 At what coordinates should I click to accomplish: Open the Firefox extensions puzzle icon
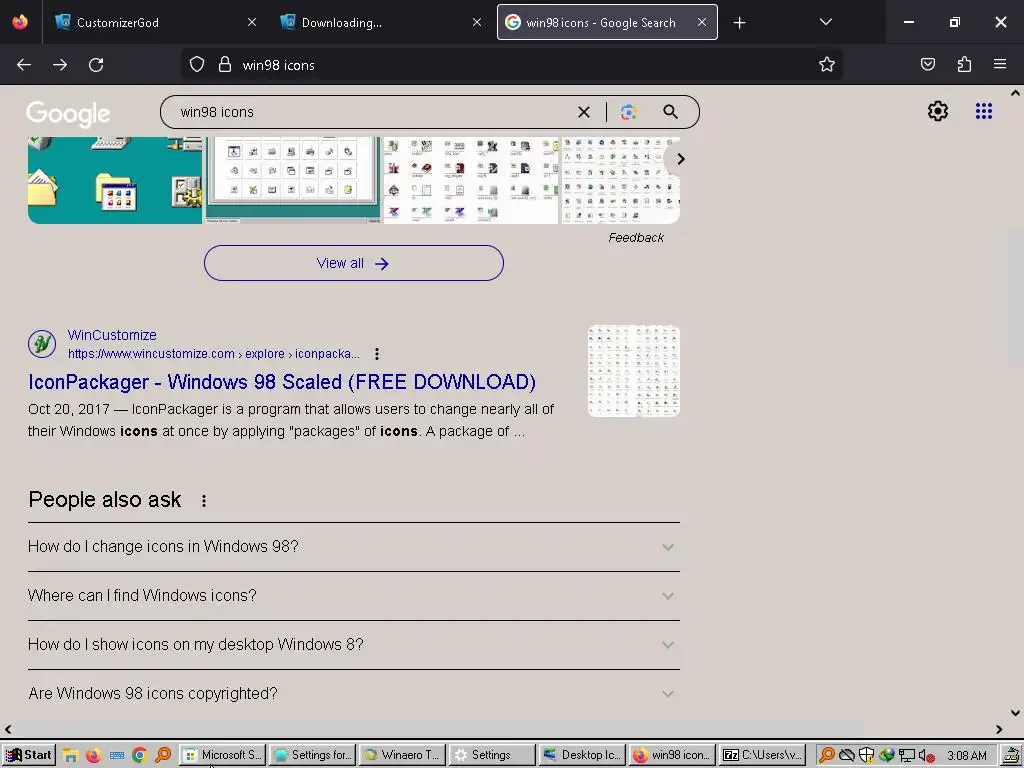point(965,65)
